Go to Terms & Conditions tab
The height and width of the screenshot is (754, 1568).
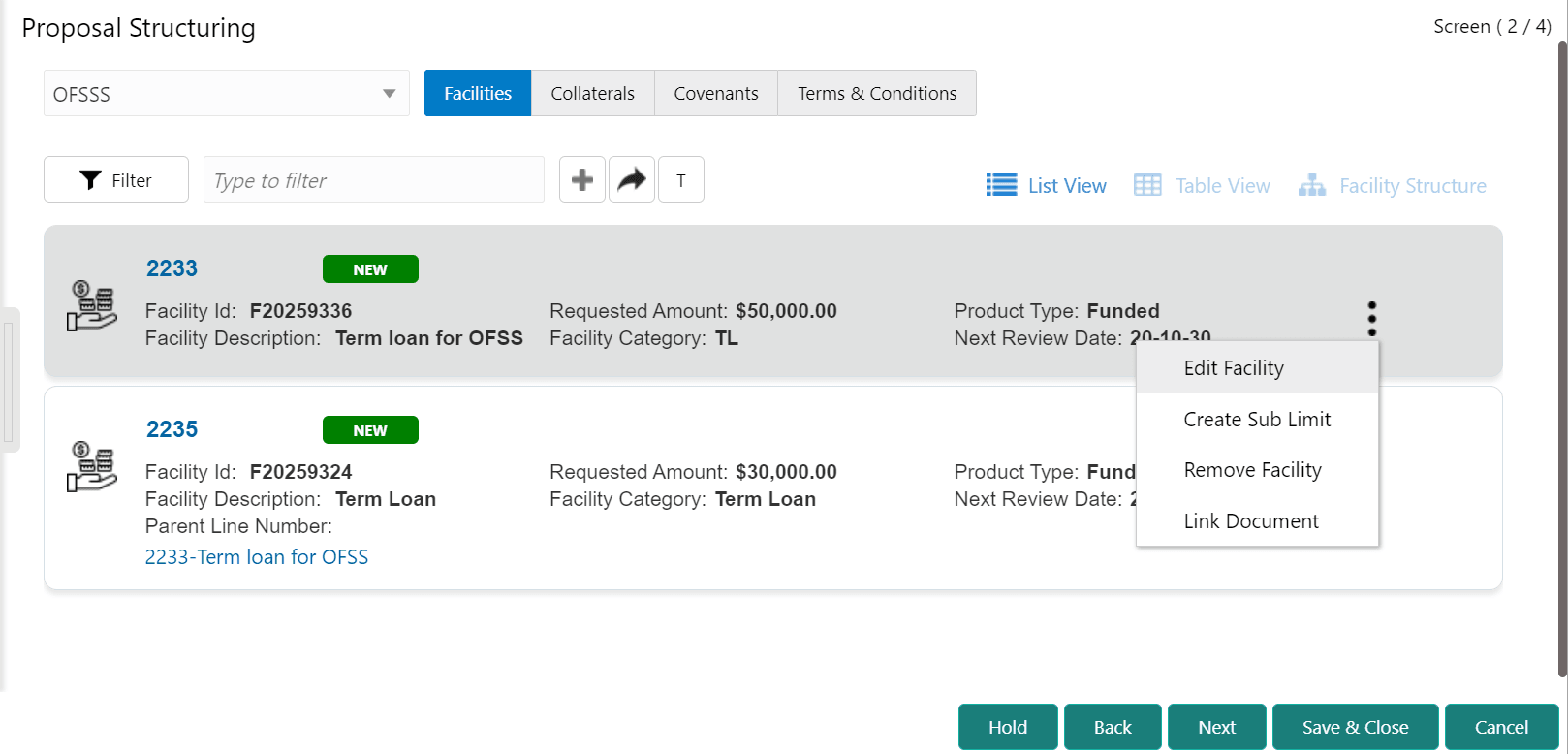[x=877, y=93]
